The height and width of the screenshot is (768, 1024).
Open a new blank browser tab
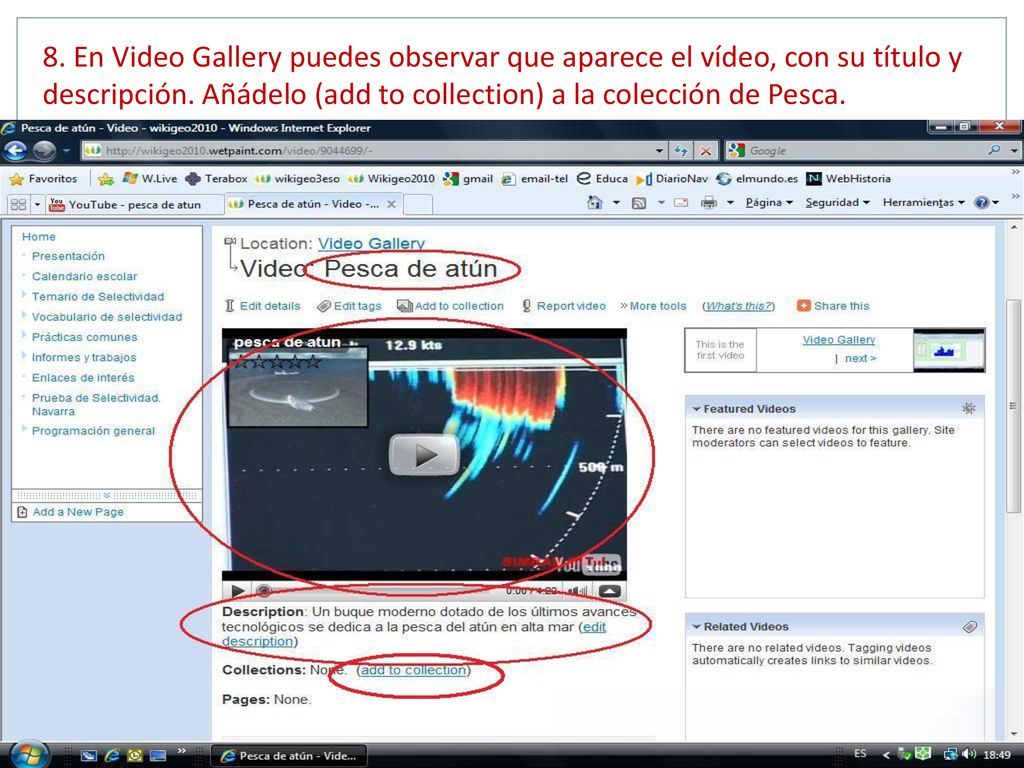(x=419, y=204)
